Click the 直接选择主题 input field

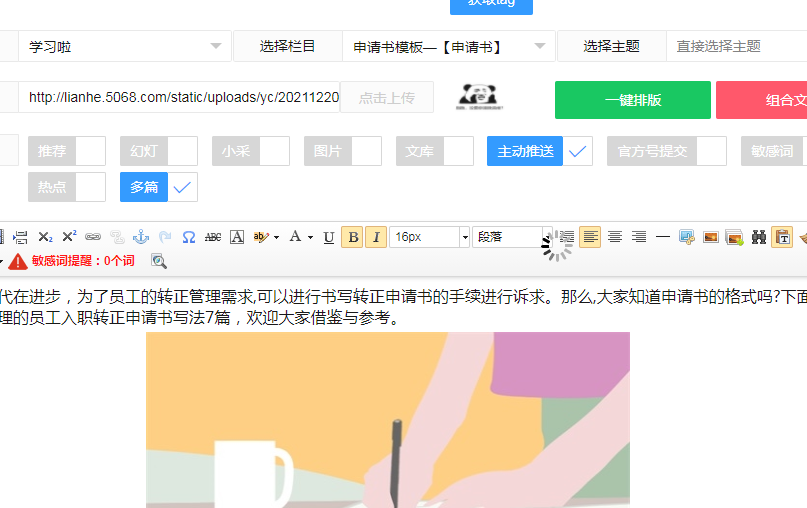(x=736, y=46)
